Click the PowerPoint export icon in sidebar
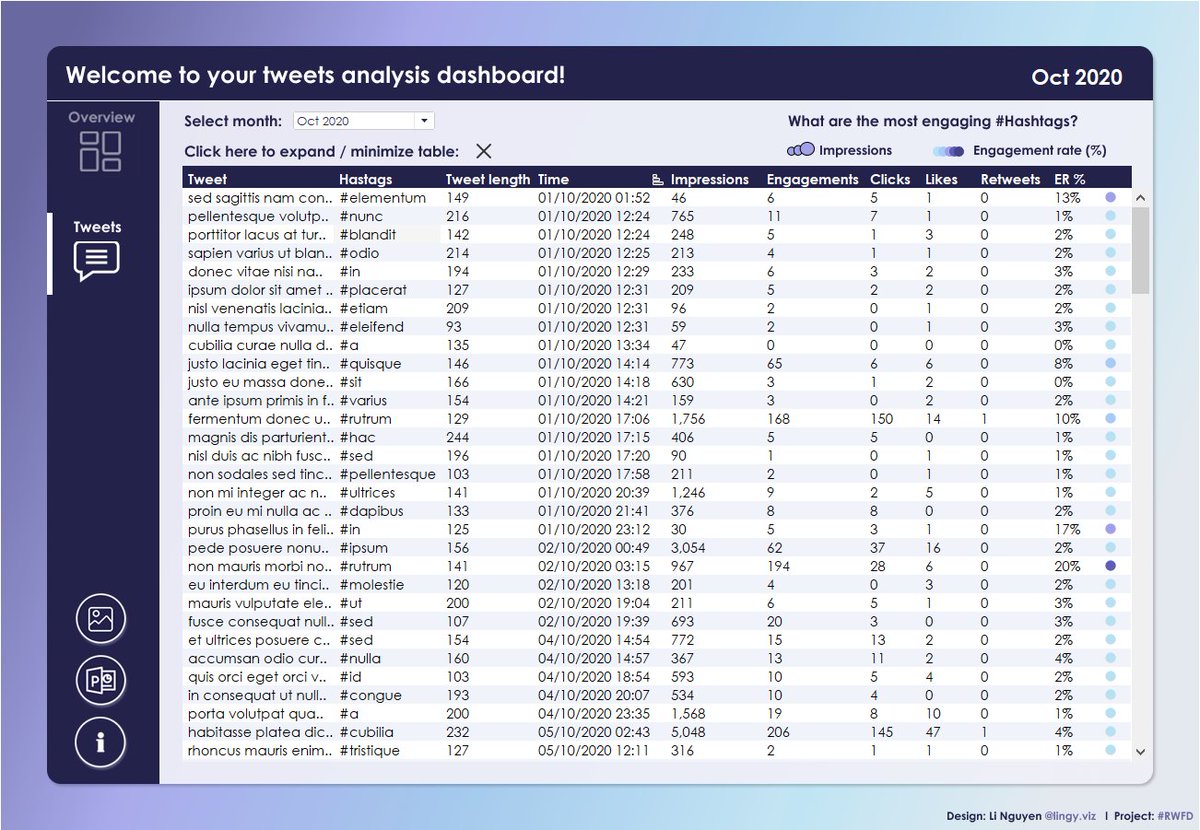This screenshot has height=830, width=1200. pos(101,681)
